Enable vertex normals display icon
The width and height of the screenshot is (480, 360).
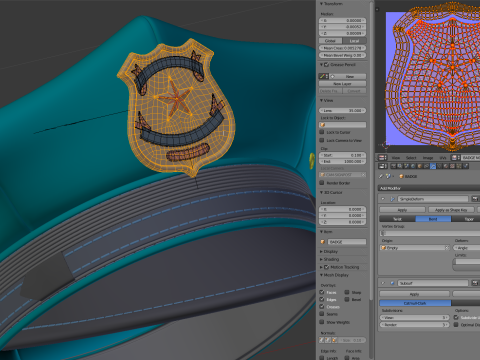(321, 340)
